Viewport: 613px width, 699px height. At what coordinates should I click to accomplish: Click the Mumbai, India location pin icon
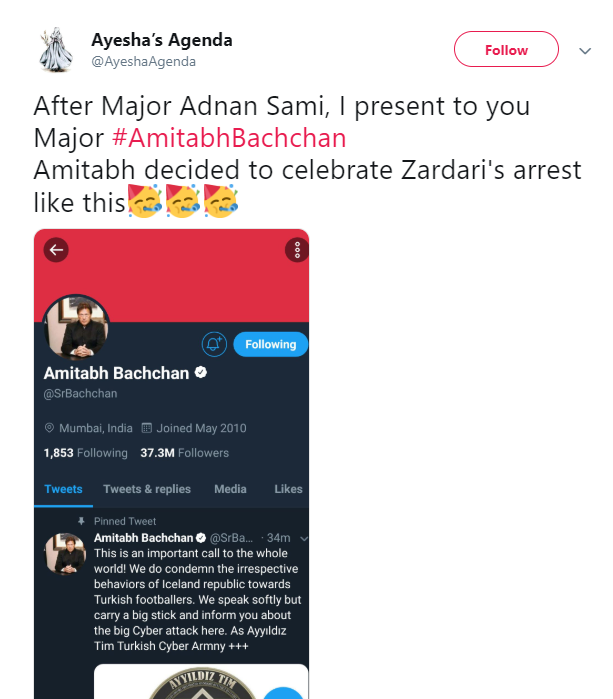pyautogui.click(x=49, y=428)
